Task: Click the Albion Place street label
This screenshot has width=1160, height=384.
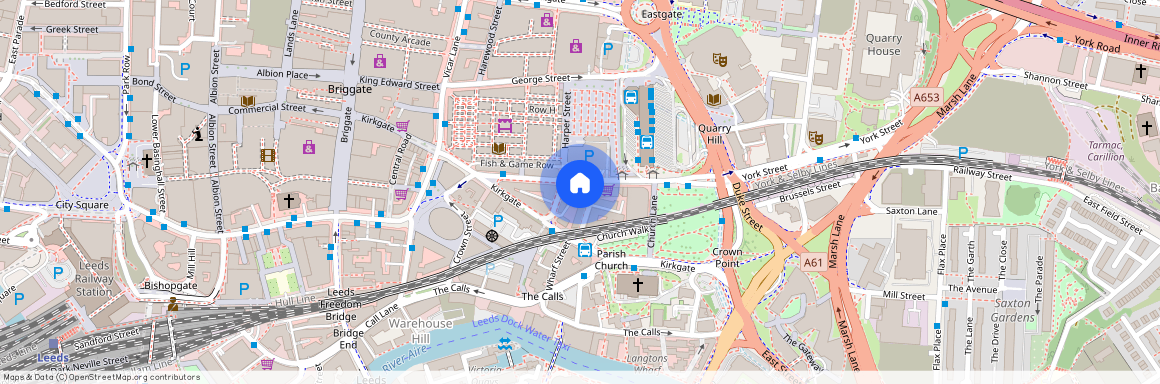Action: (282, 74)
